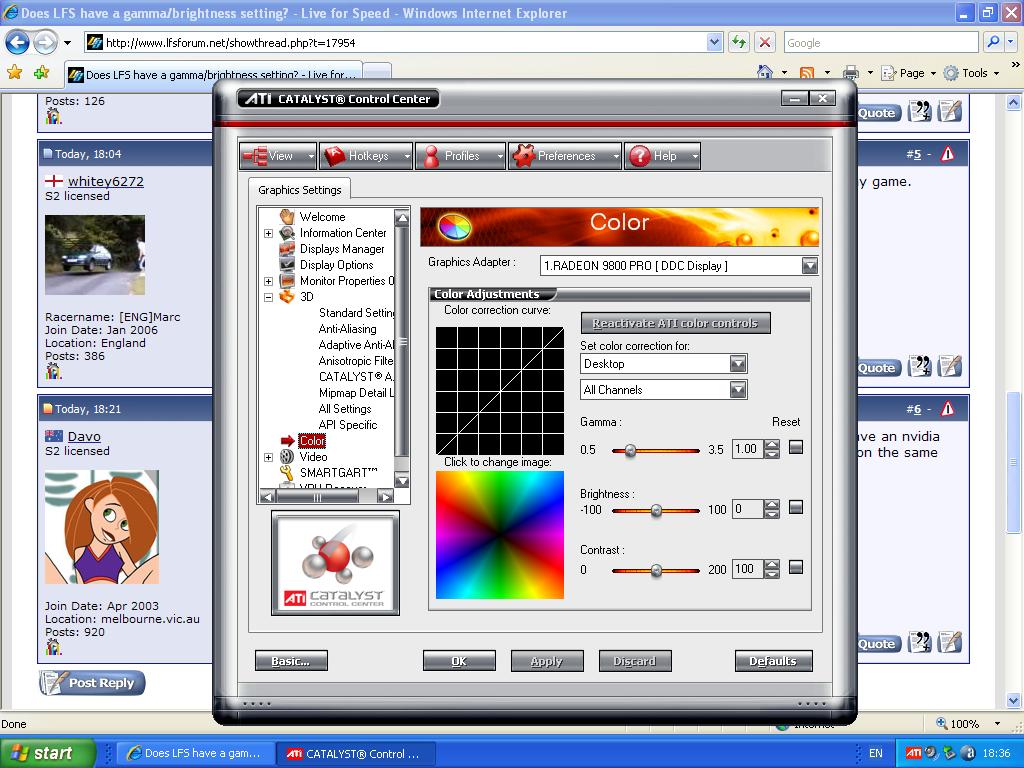Image resolution: width=1024 pixels, height=768 pixels.
Task: Increase the Gamma value with up arrow
Action: point(772,445)
